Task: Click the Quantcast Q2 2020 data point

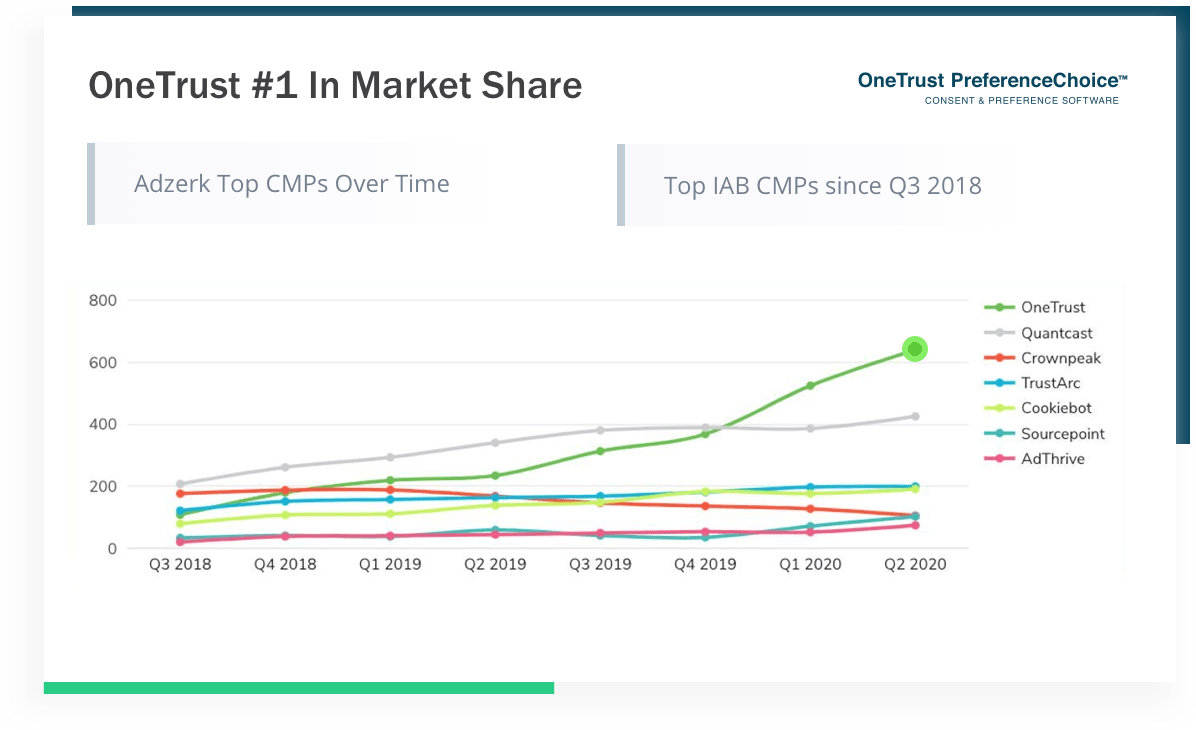Action: (x=915, y=416)
